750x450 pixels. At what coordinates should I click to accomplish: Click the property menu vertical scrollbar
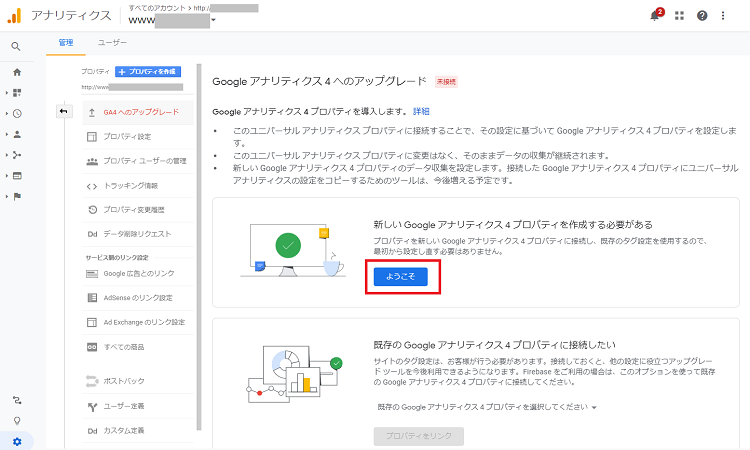coord(199,246)
